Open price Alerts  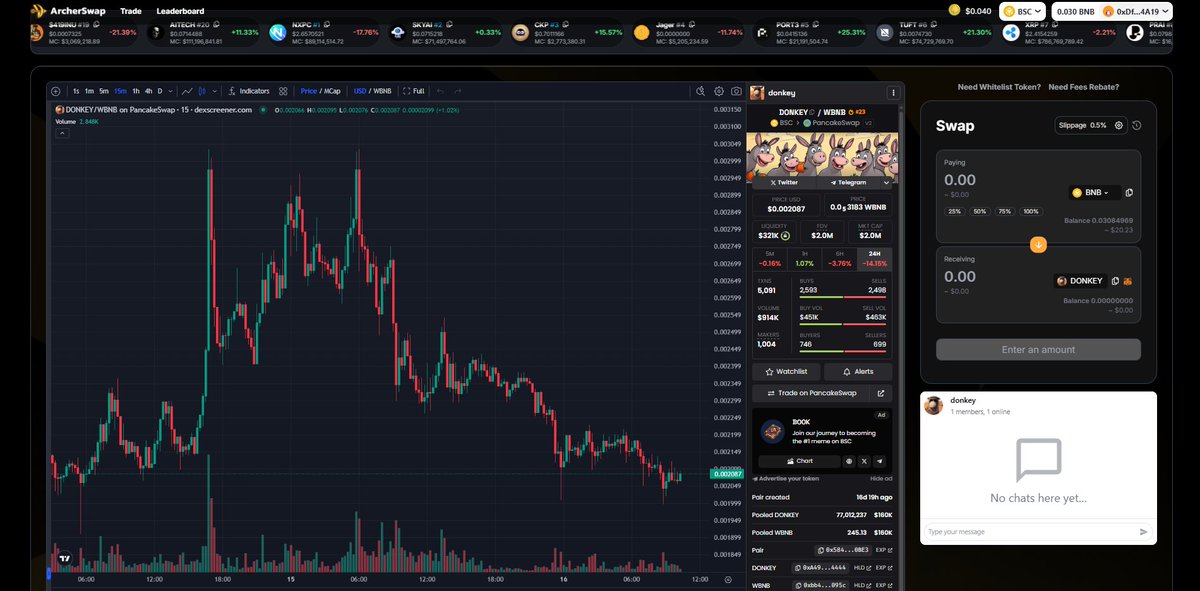click(x=858, y=372)
